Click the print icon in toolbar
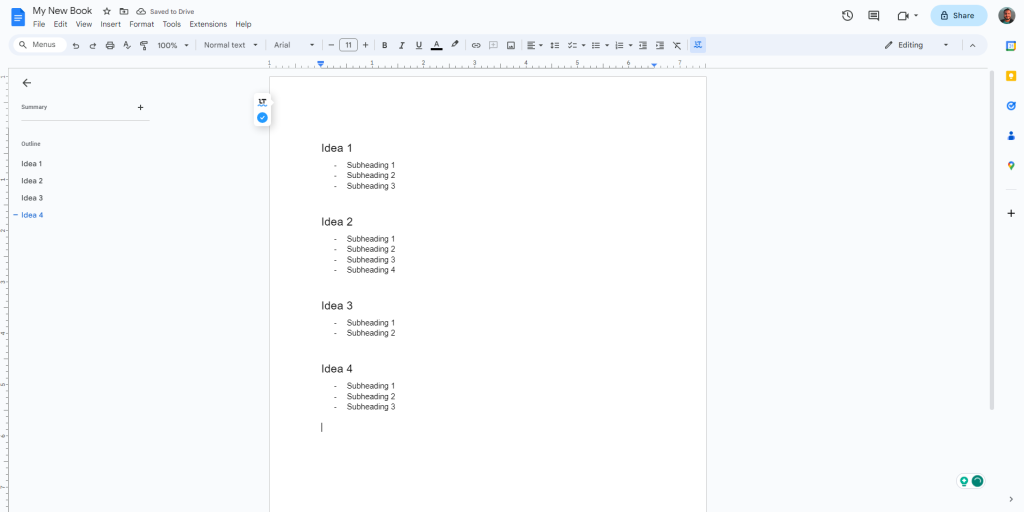Screen dimensions: 1024x512 click(x=110, y=45)
